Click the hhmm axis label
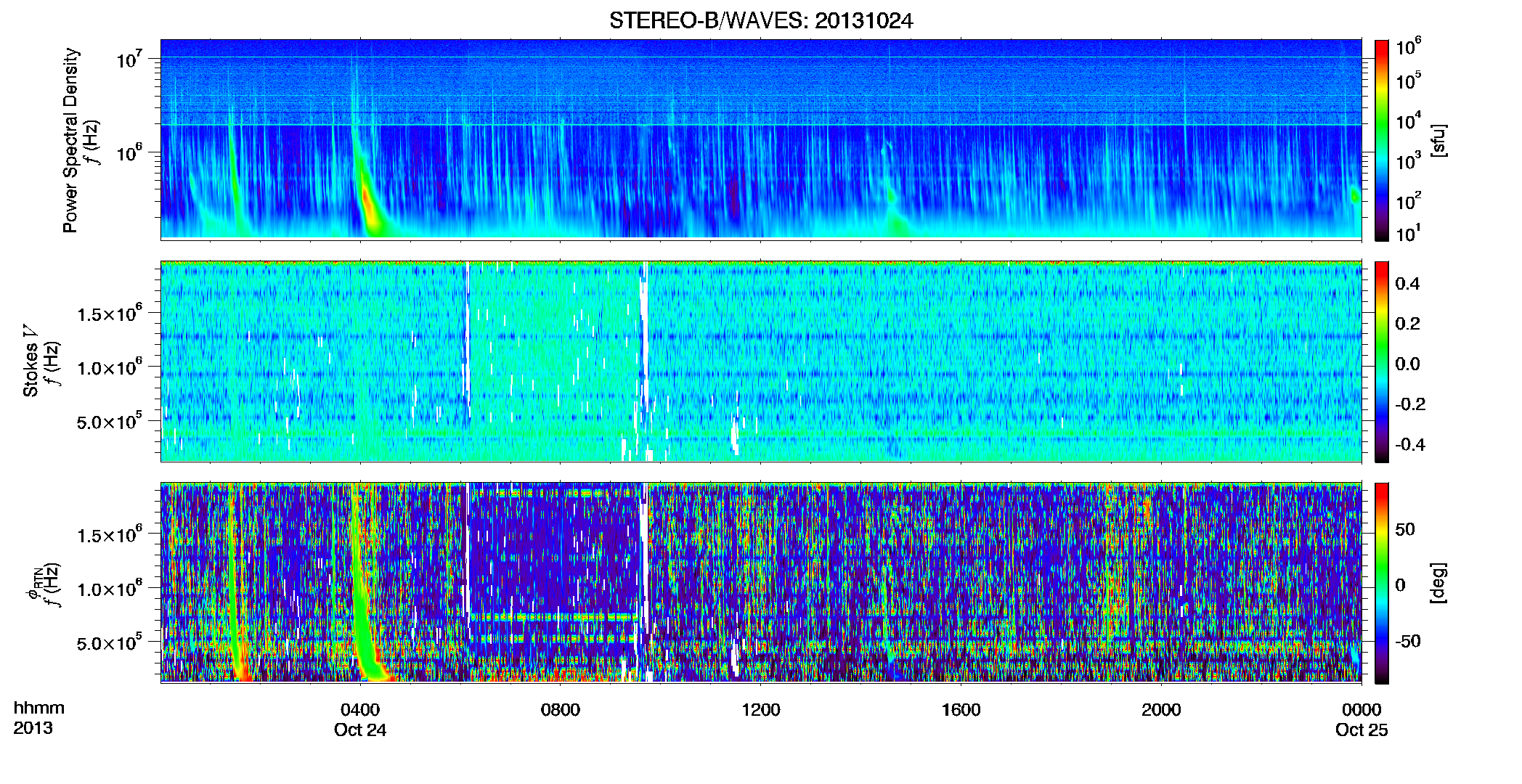This screenshot has height=784, width=1522. click(x=38, y=708)
